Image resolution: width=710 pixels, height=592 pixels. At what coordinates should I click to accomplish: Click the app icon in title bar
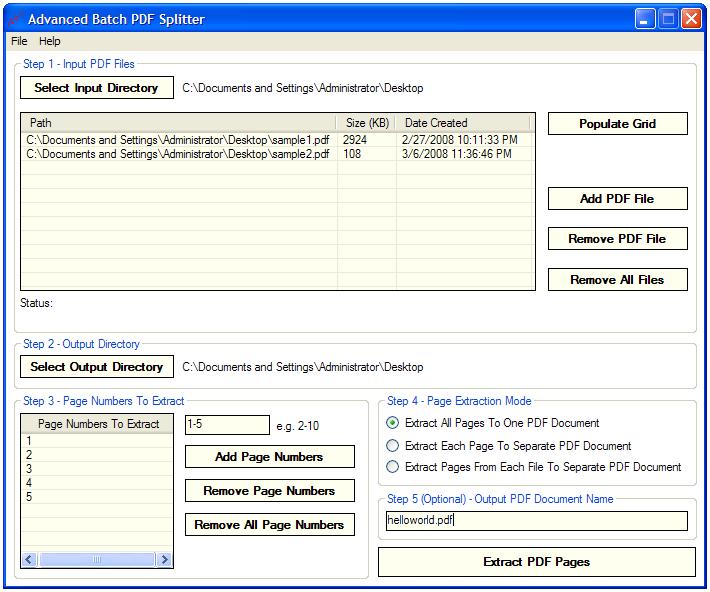15,19
